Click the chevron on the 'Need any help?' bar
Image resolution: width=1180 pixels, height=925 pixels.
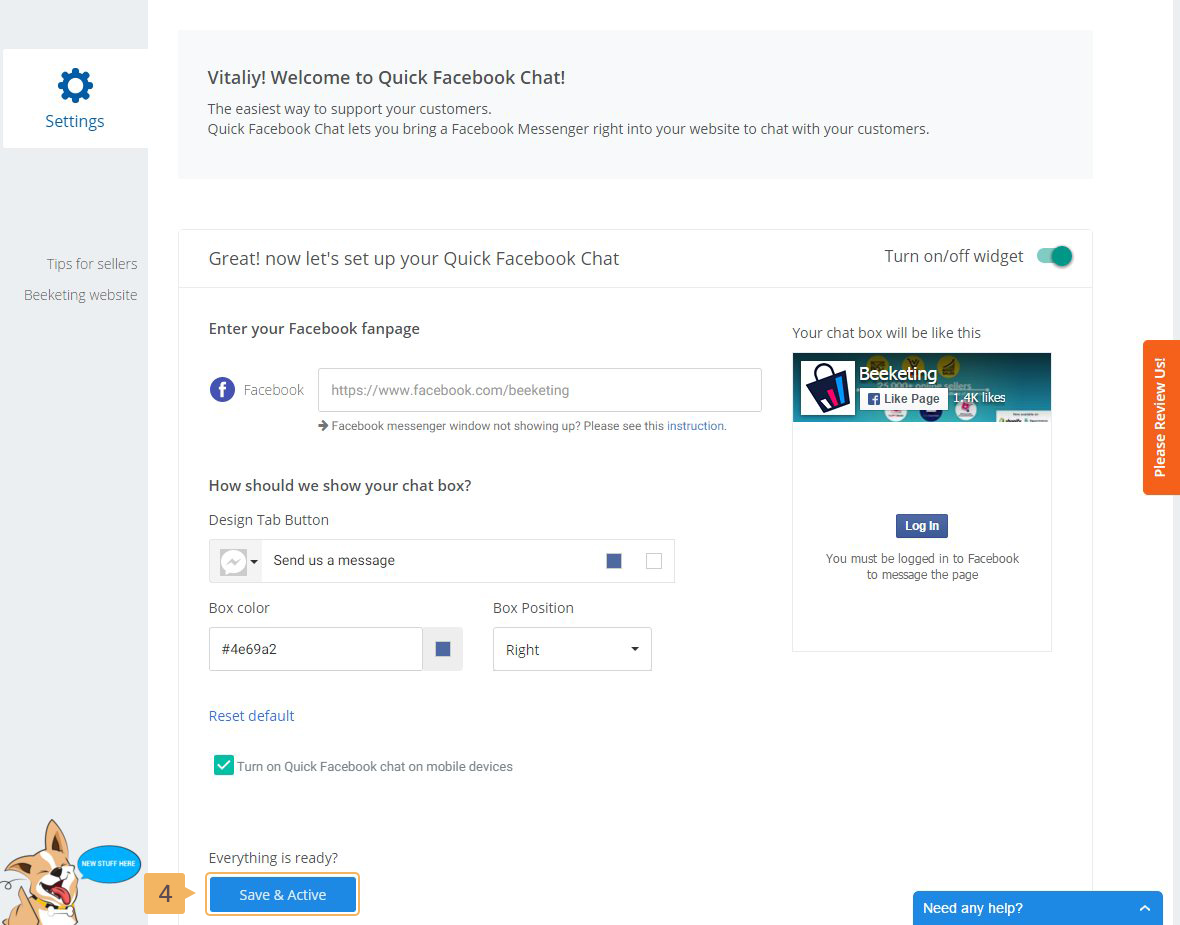pos(1144,908)
